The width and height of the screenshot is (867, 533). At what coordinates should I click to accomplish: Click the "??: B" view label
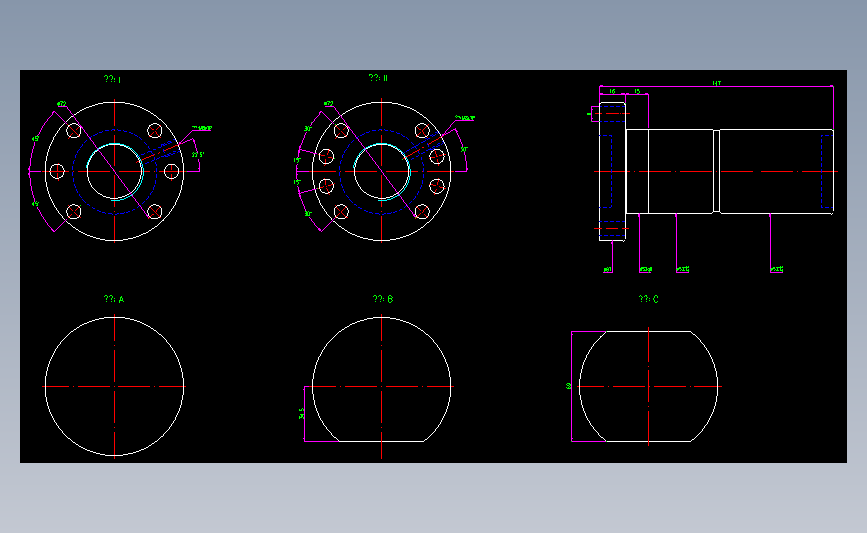[383, 299]
